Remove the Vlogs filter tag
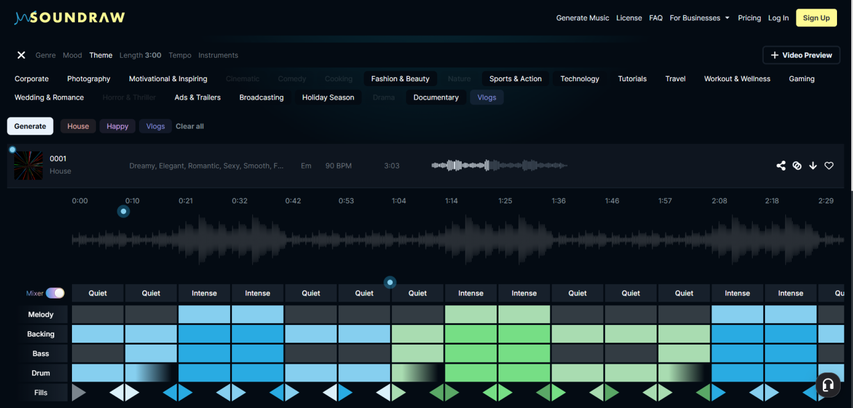 click(x=156, y=126)
